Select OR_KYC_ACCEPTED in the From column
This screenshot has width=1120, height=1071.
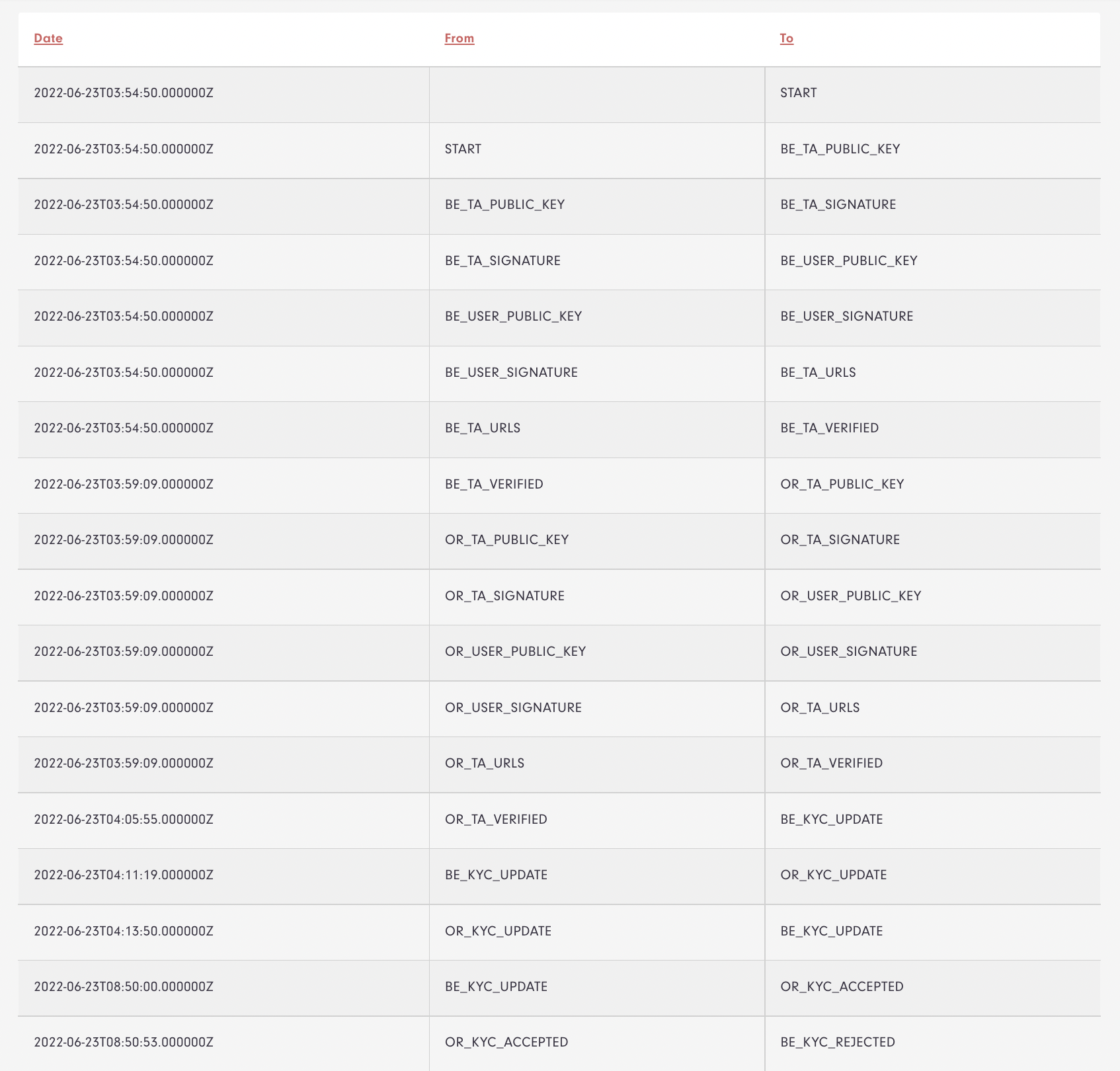click(x=507, y=1042)
